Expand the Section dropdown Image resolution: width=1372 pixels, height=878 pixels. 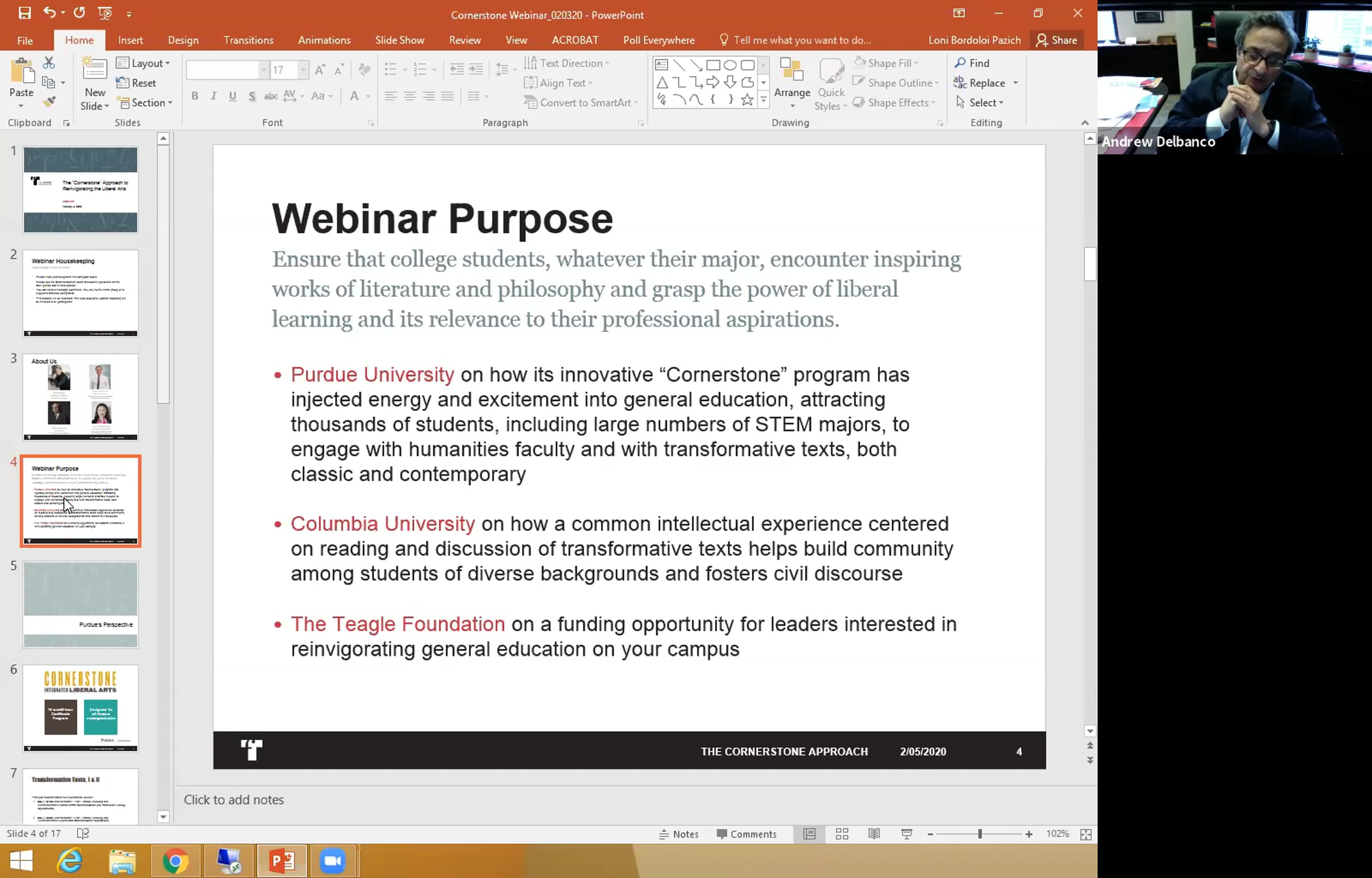tap(145, 102)
